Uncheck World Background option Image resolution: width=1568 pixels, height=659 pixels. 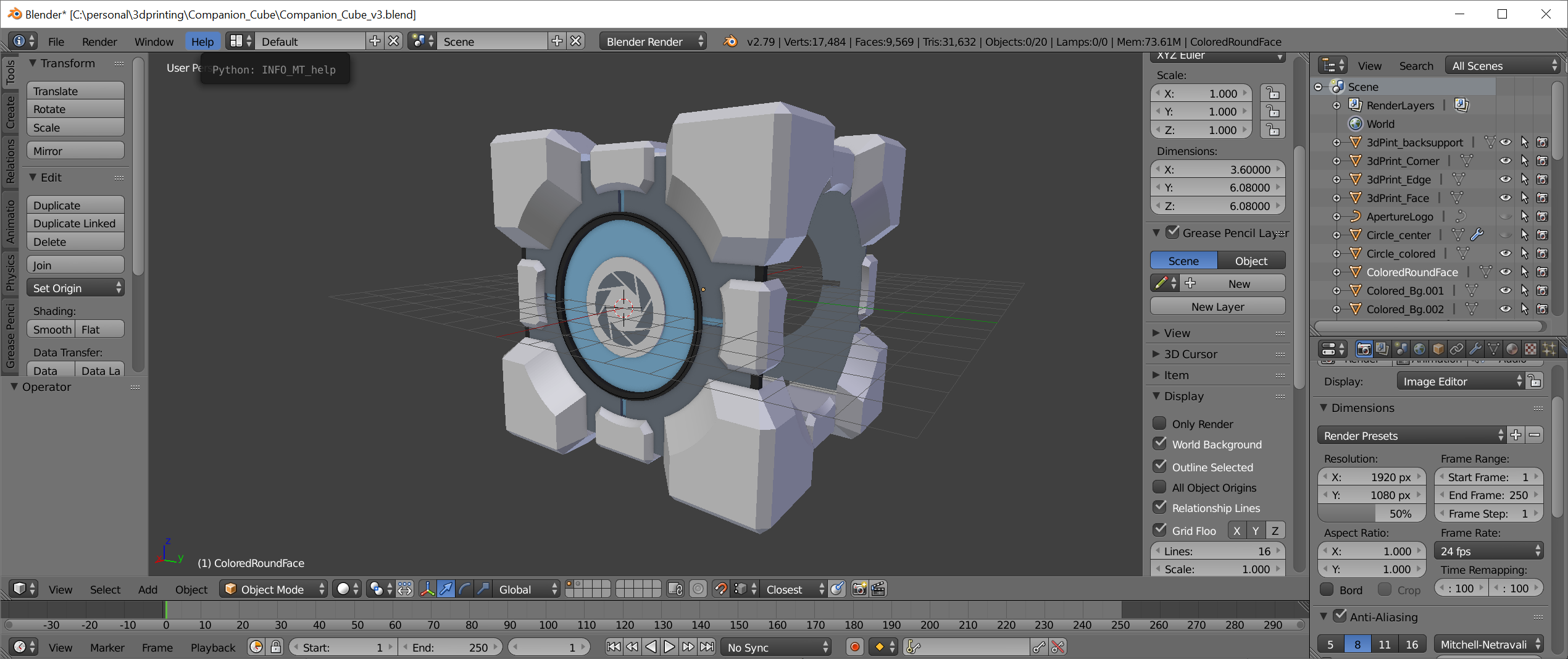(x=1159, y=443)
